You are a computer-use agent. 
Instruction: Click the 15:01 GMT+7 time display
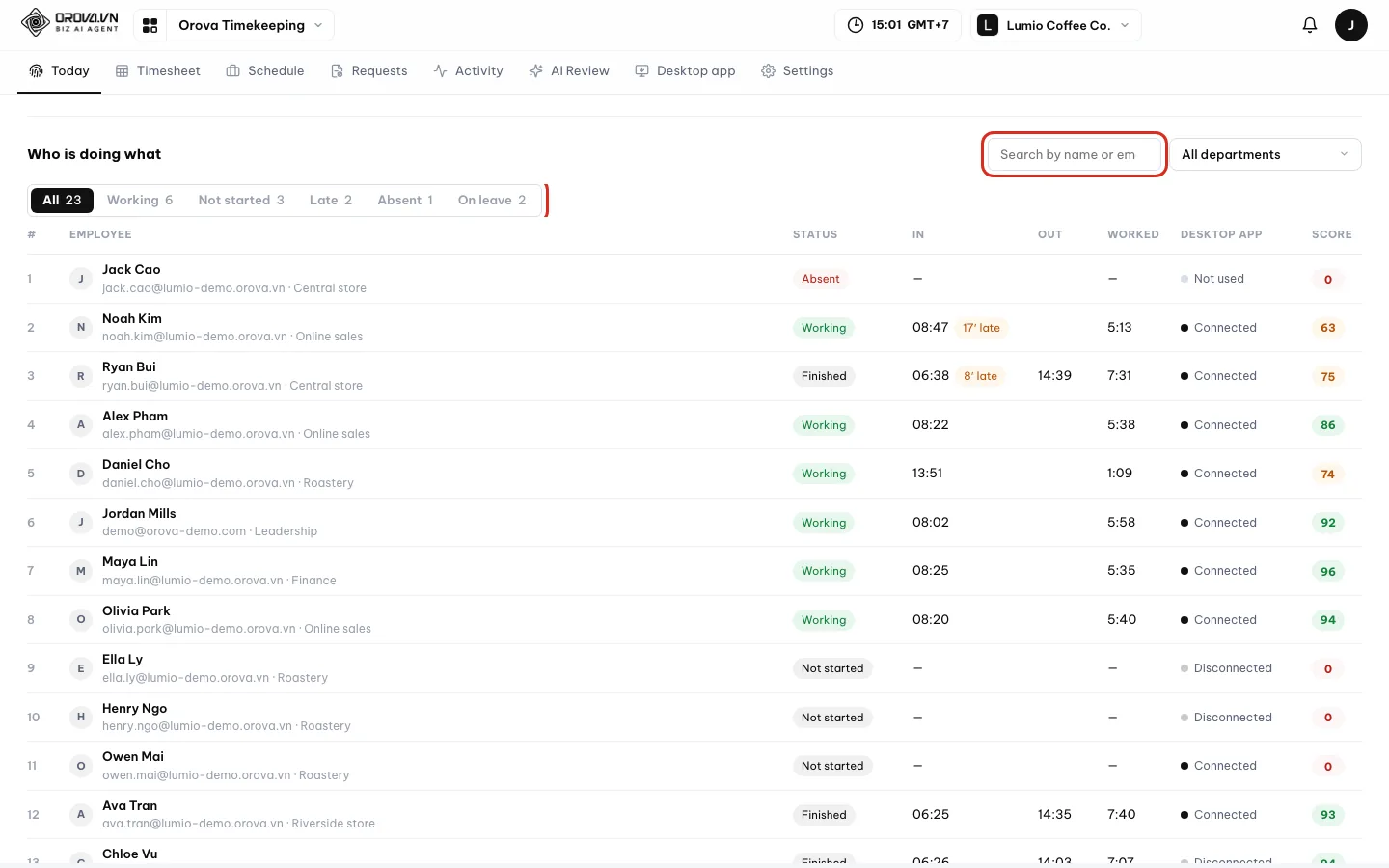click(898, 25)
